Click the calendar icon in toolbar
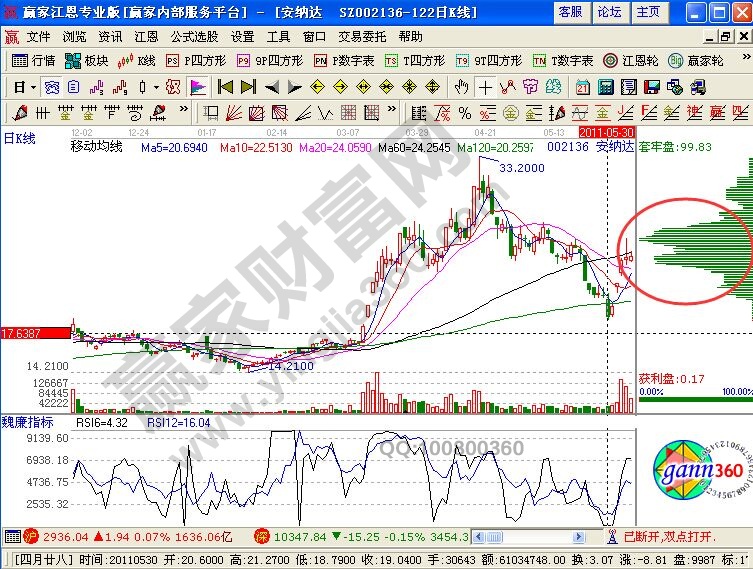 (582, 86)
